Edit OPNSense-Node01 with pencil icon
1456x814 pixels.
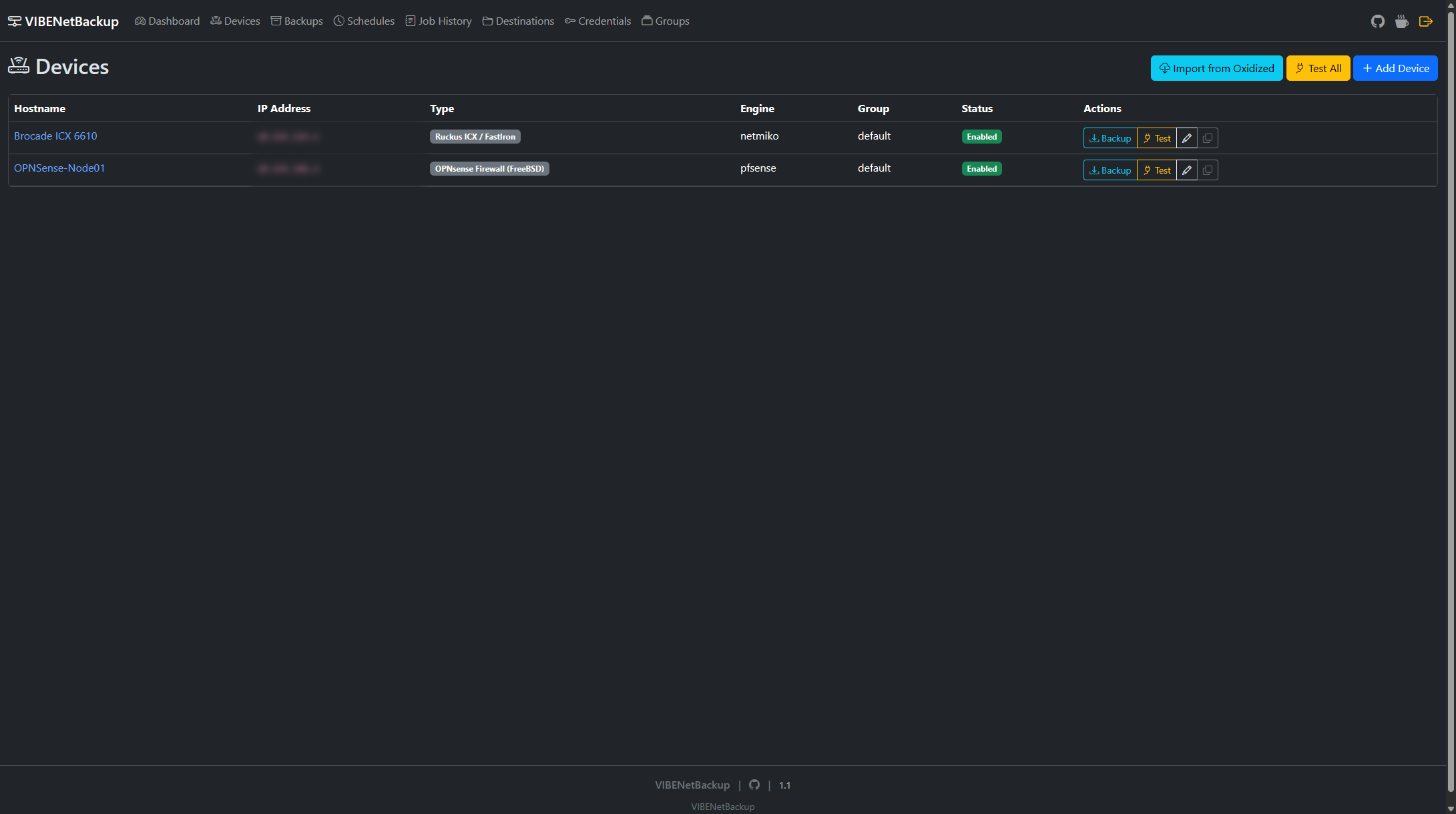coord(1187,170)
